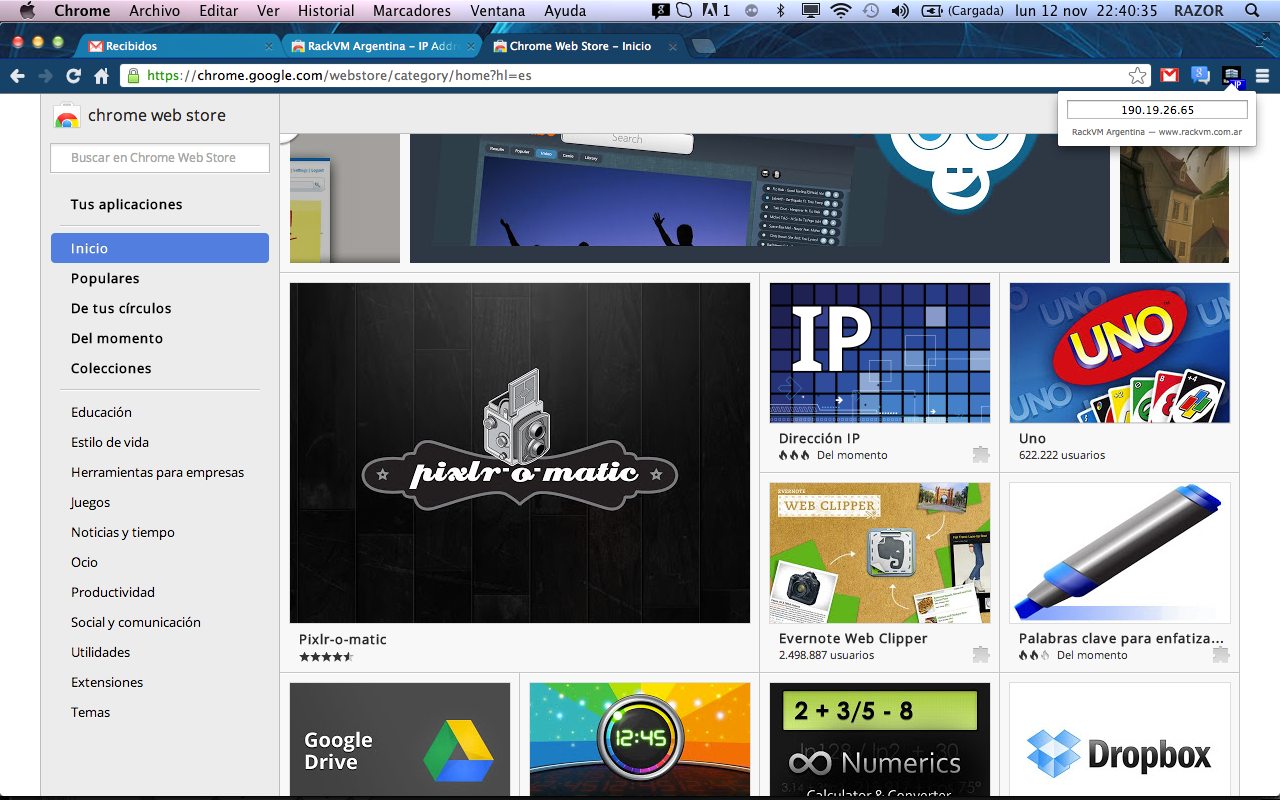Click the RackVM IP extension icon
The image size is (1280, 800).
tap(1232, 75)
